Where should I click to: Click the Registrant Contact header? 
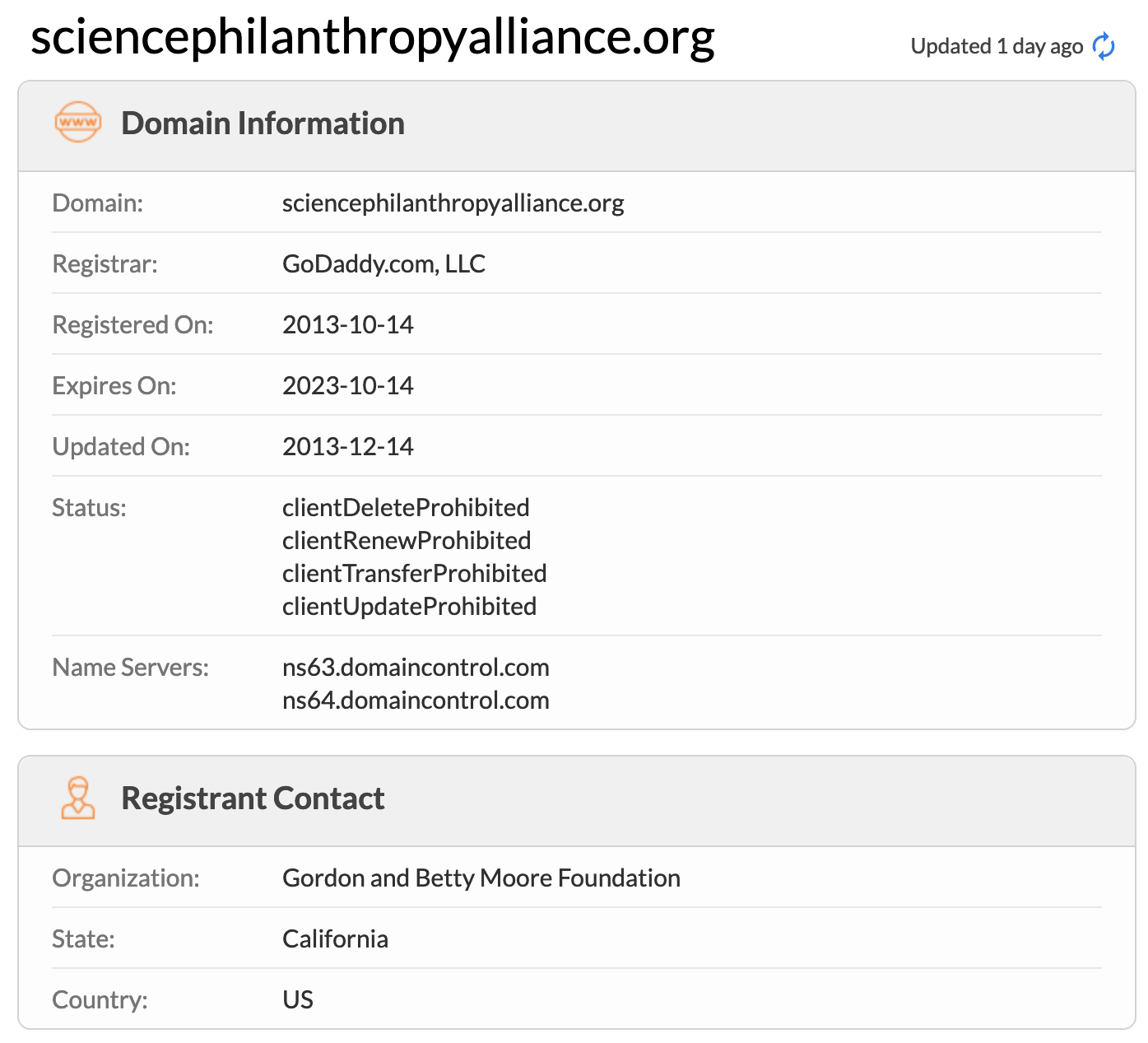[x=253, y=799]
